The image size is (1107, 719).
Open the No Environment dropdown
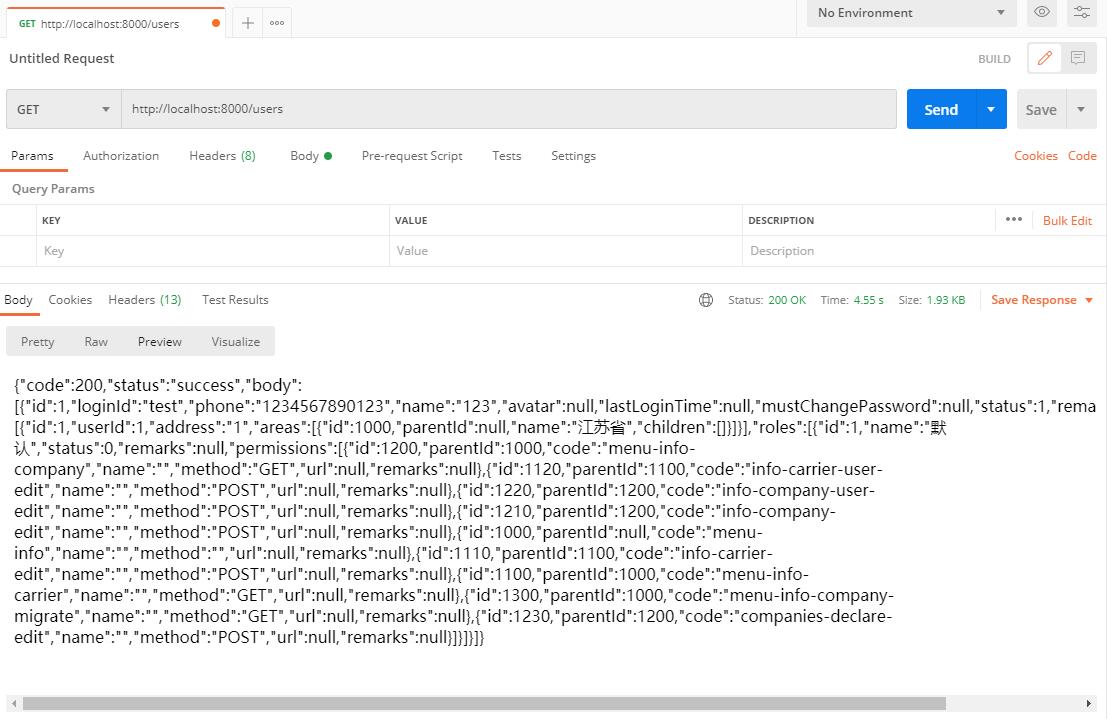(911, 13)
